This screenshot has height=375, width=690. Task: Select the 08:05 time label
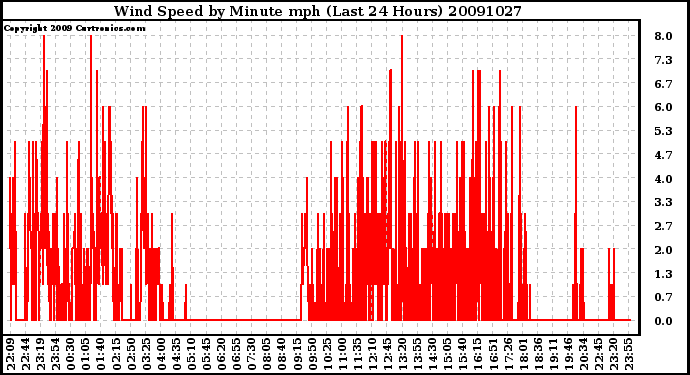click(x=267, y=354)
